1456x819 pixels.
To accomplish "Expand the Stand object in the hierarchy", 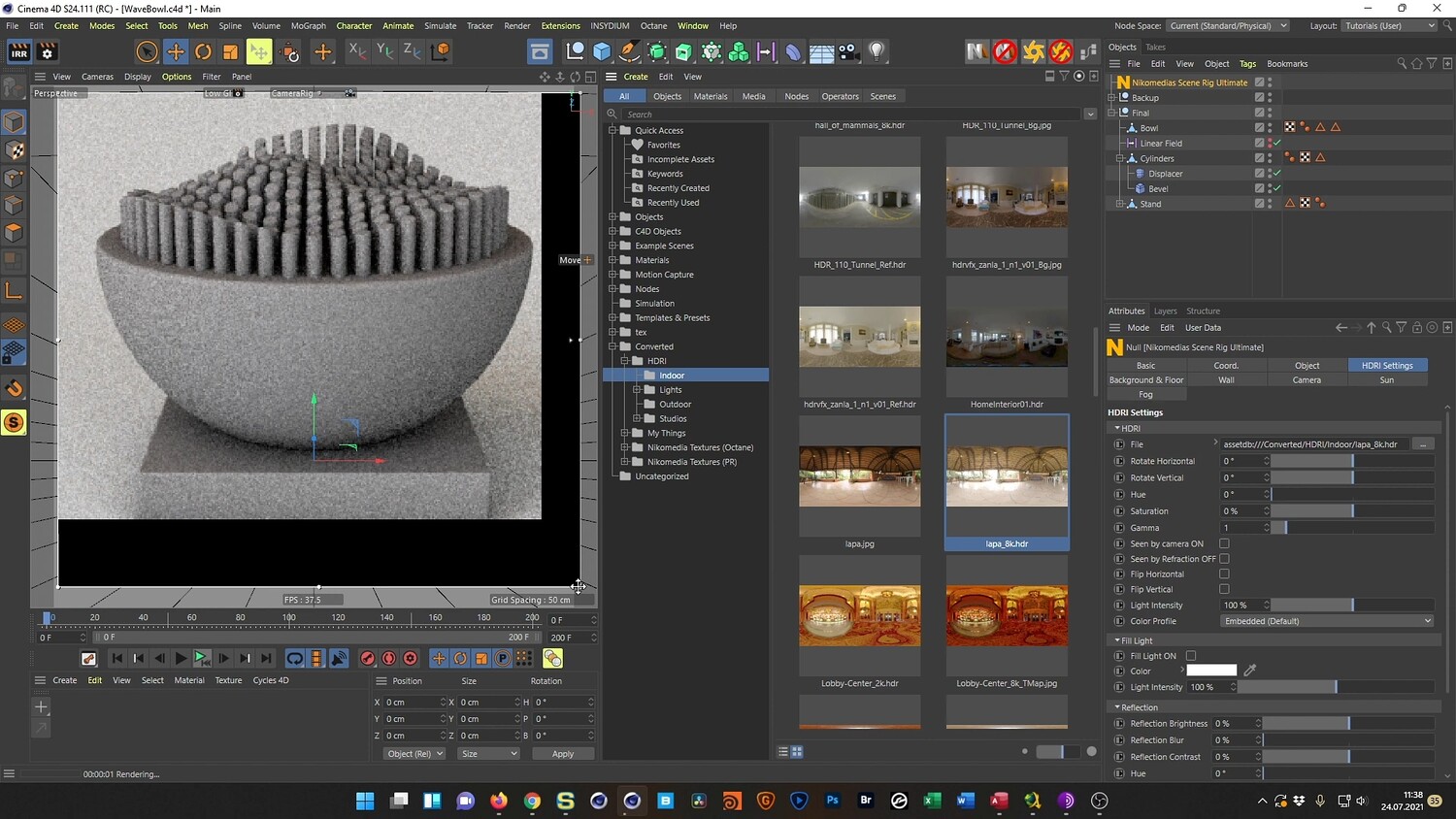I will tap(1119, 204).
